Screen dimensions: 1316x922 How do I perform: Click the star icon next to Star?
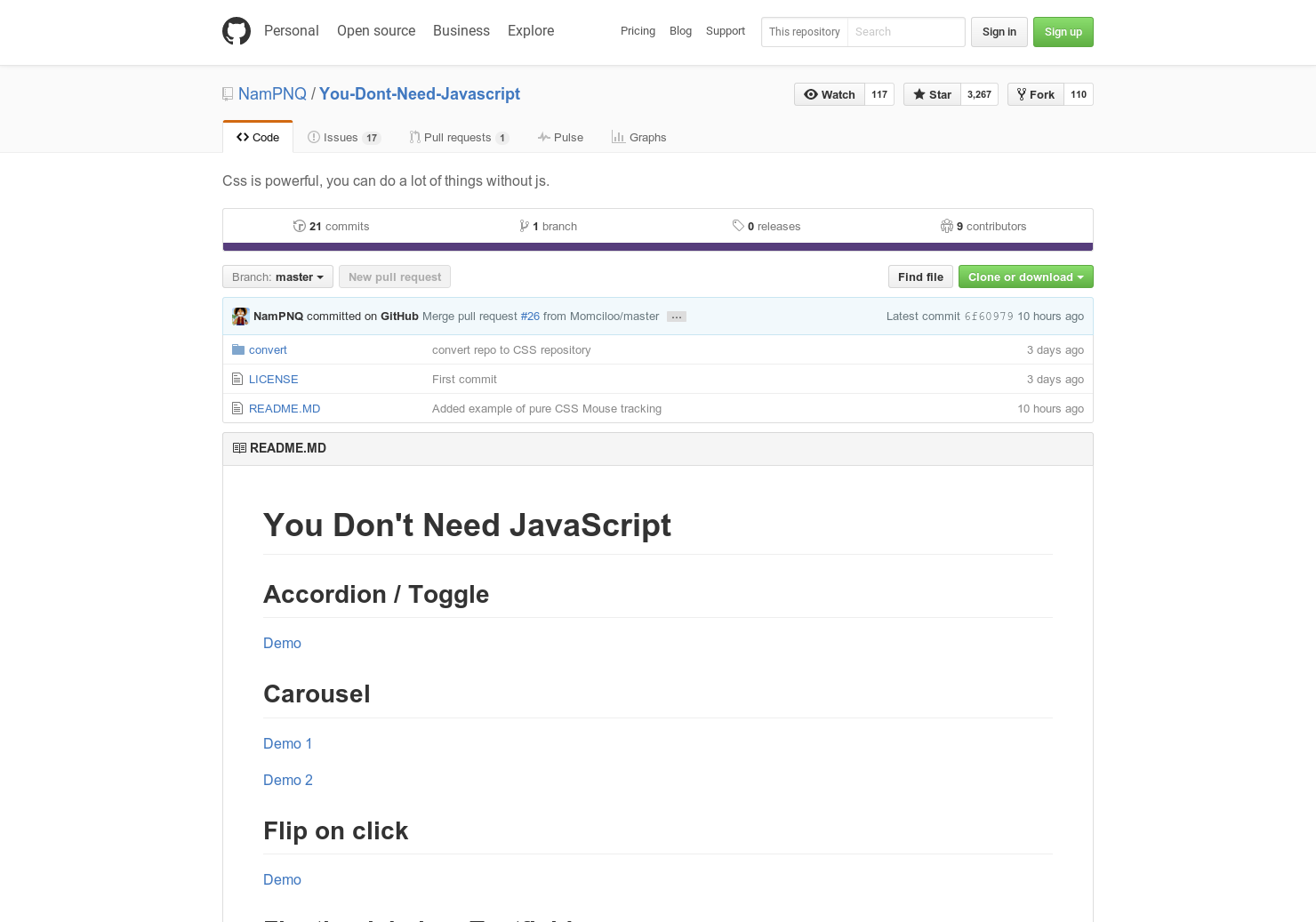920,94
